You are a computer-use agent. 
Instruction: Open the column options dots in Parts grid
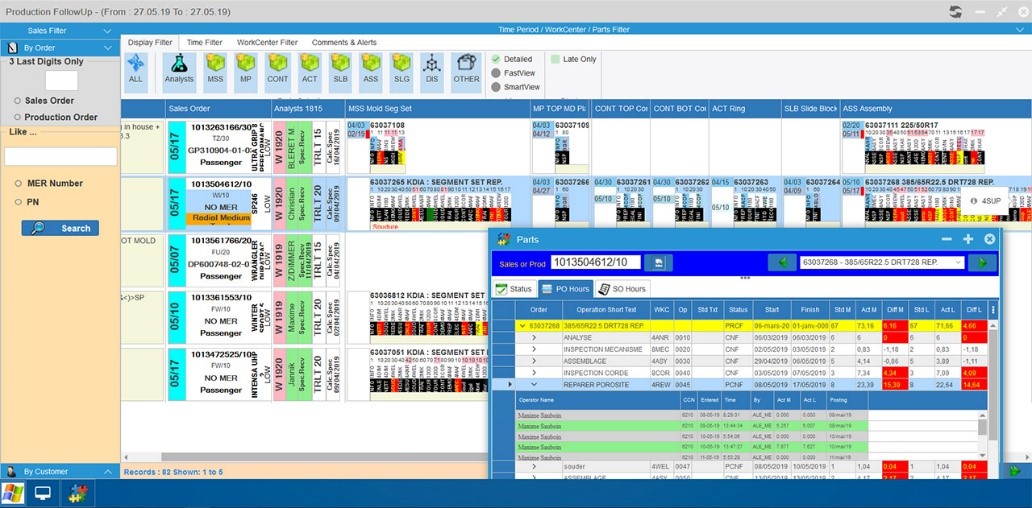click(993, 310)
